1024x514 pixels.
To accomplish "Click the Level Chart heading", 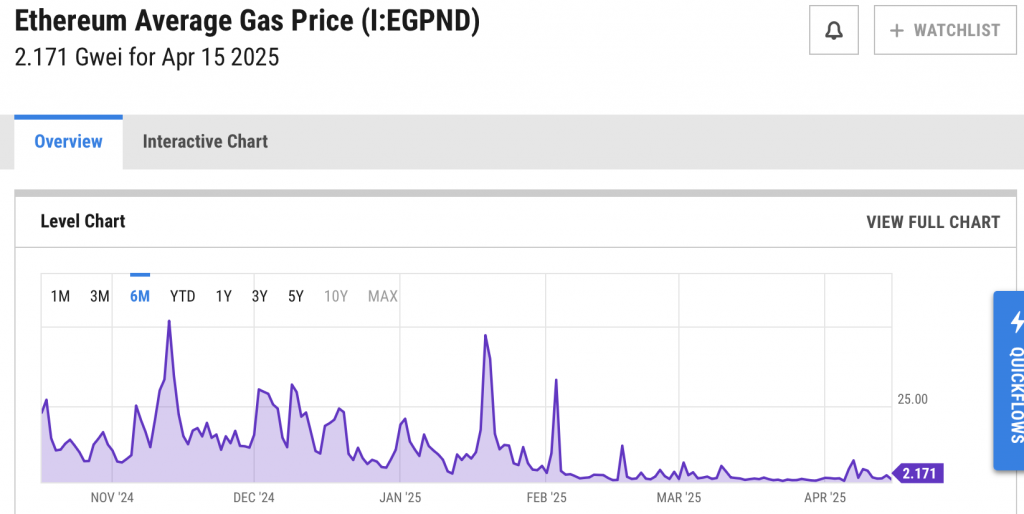I will click(x=83, y=221).
